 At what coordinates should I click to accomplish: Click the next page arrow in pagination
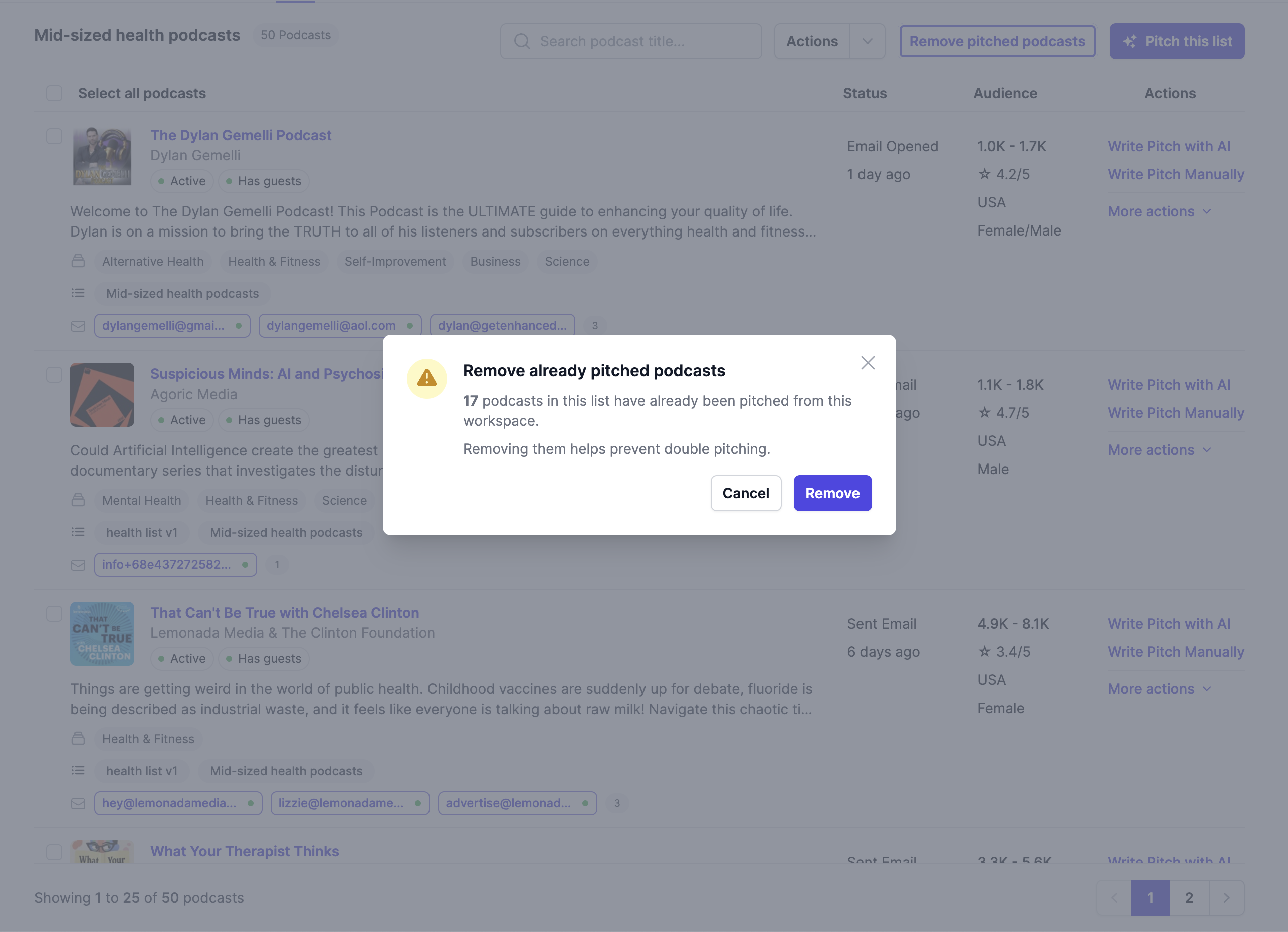[x=1225, y=898]
